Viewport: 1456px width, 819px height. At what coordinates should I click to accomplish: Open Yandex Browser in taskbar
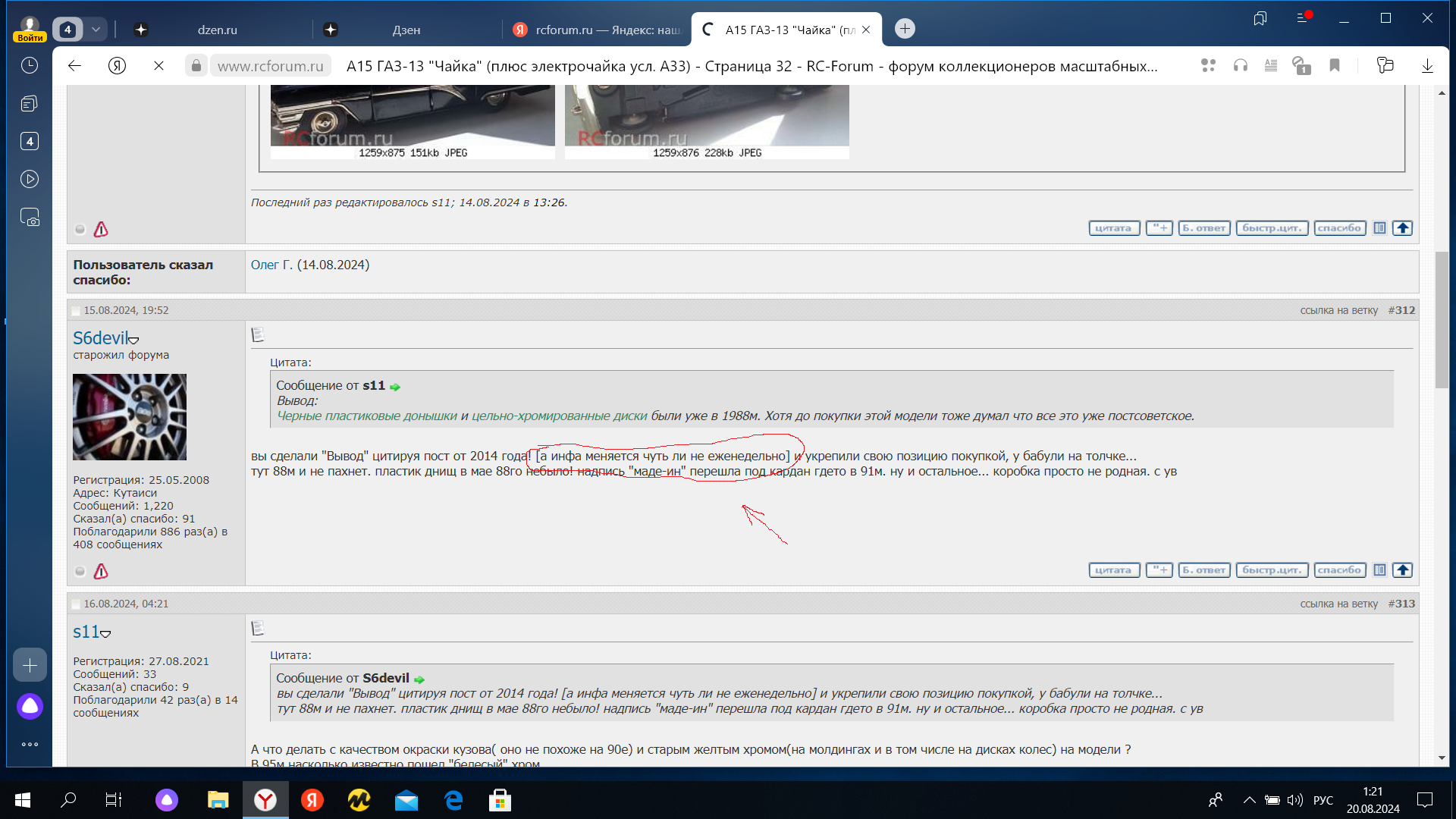(x=265, y=800)
